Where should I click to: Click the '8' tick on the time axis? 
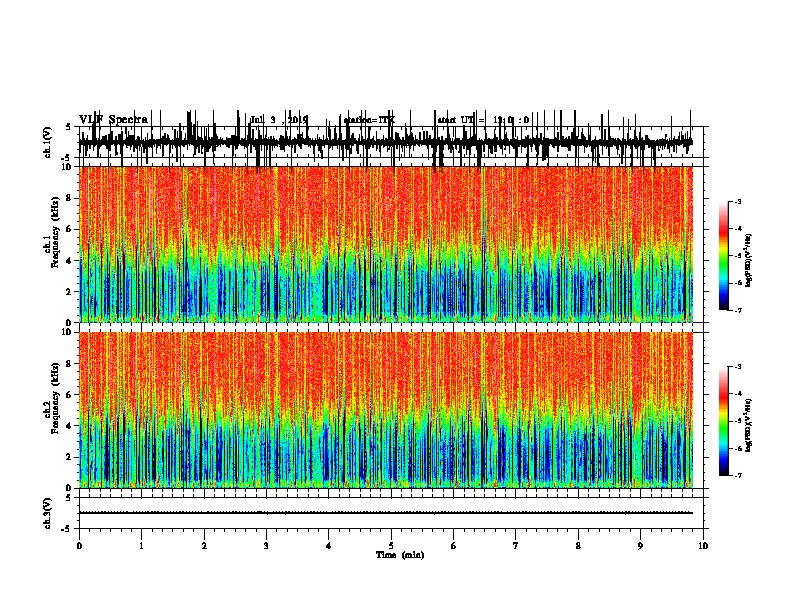[x=578, y=546]
